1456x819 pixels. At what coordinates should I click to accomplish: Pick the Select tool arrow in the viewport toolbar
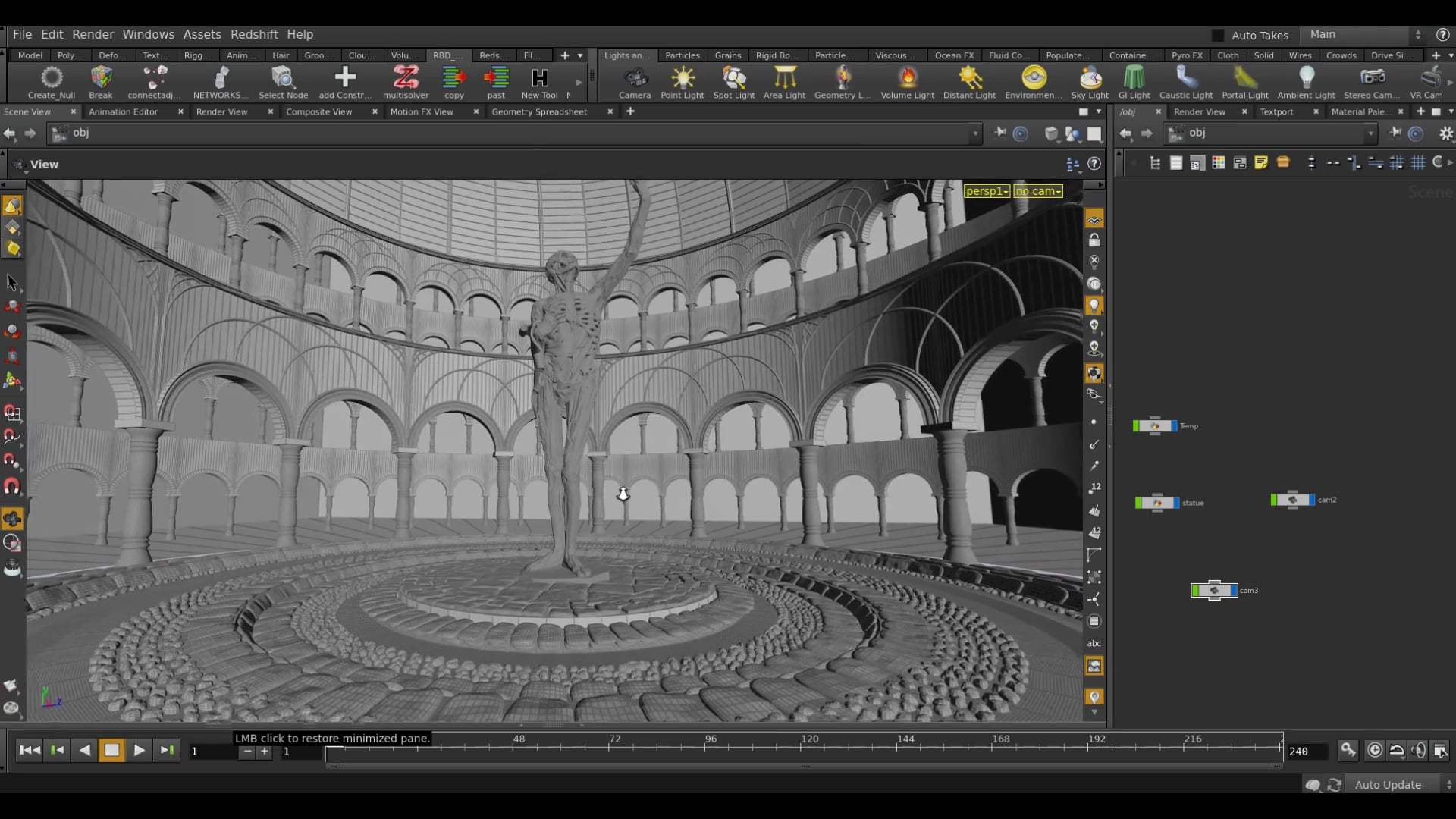point(12,283)
